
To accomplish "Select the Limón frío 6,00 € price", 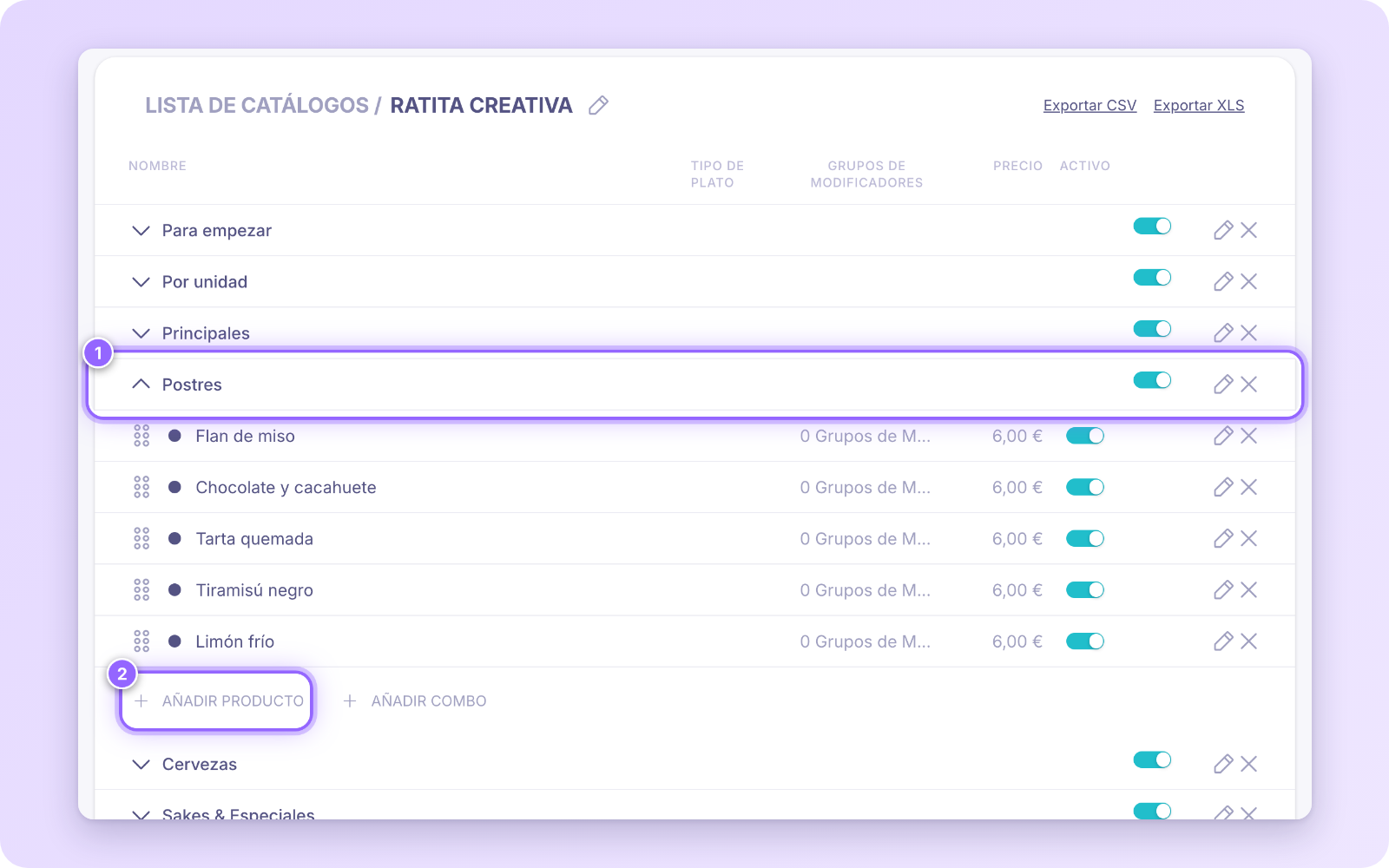I will tap(1017, 641).
